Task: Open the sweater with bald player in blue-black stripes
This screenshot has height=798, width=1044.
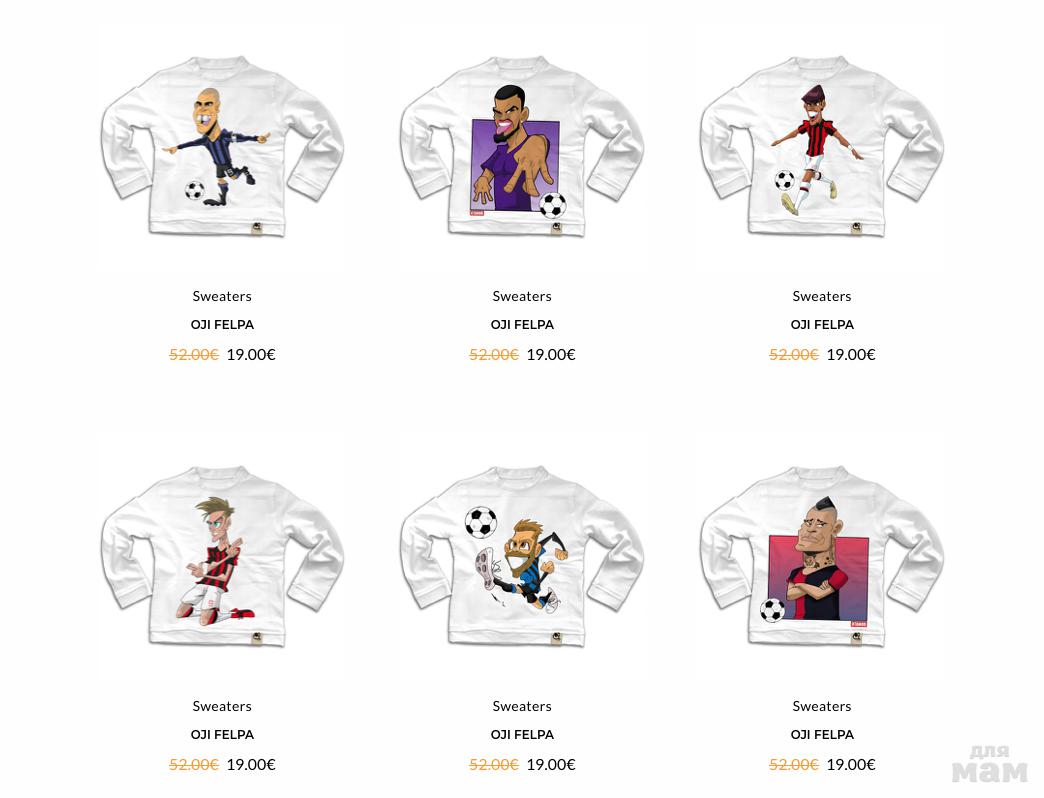Action: point(222,150)
